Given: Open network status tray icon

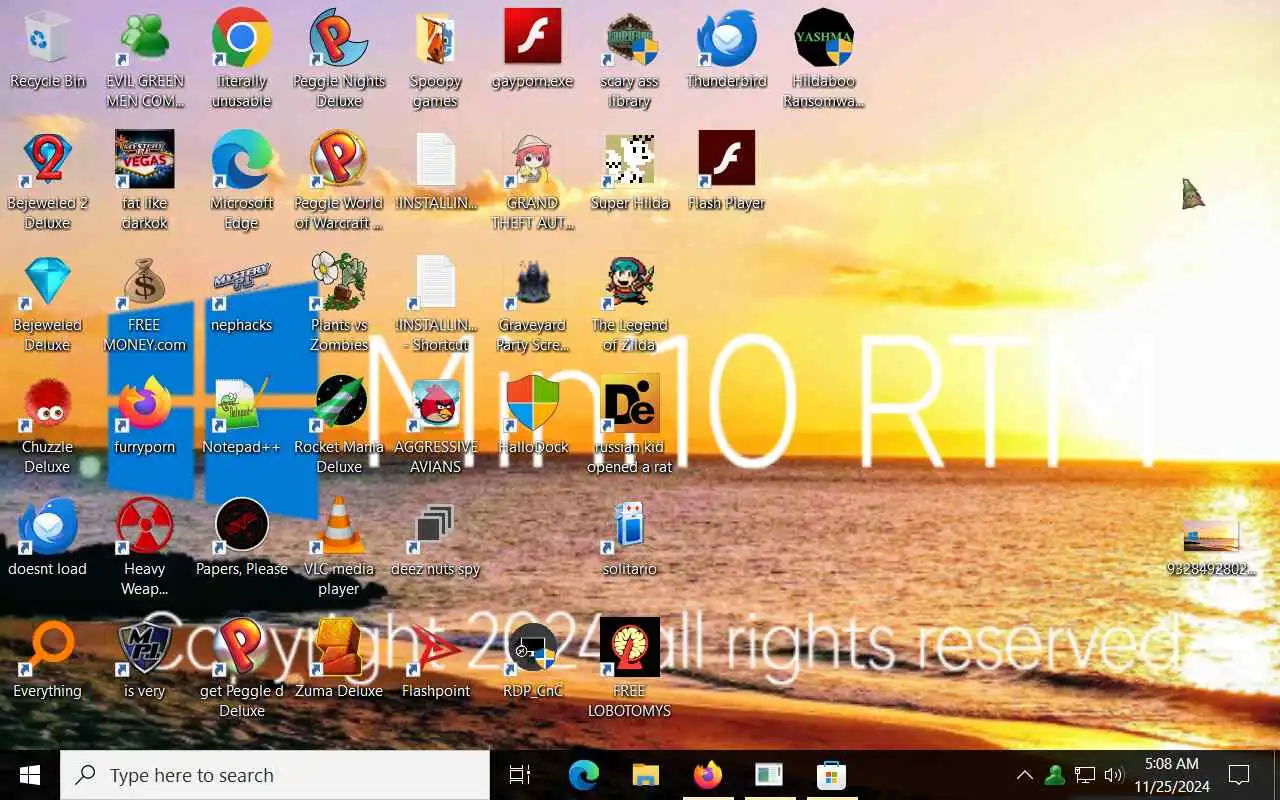Looking at the screenshot, I should pyautogui.click(x=1085, y=775).
